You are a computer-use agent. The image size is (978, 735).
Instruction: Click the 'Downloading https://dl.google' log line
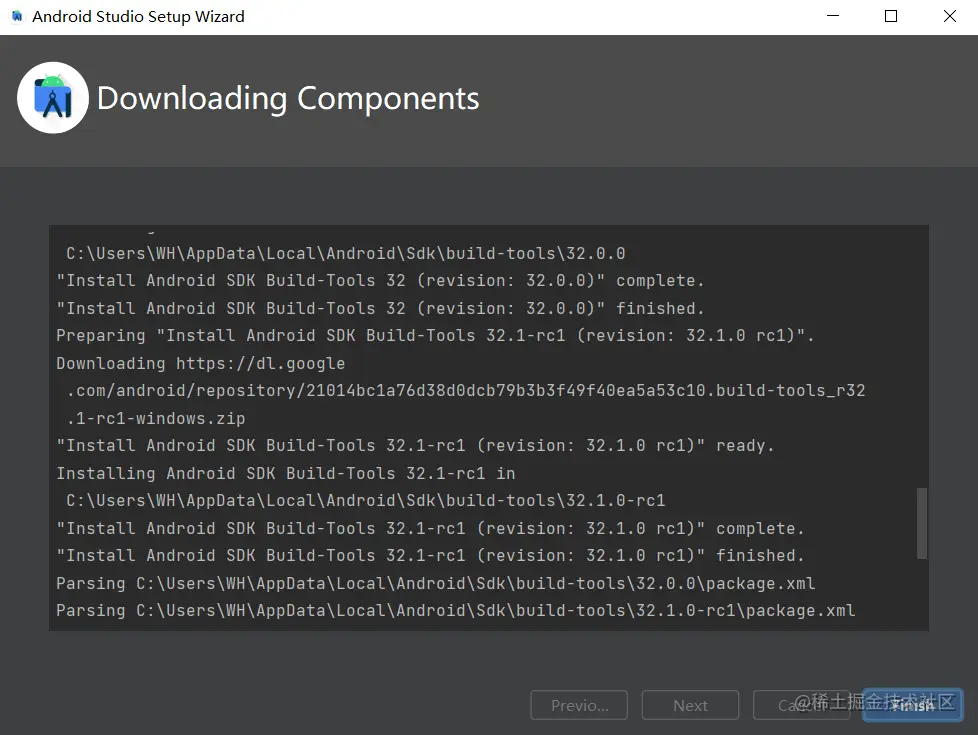[x=201, y=363]
